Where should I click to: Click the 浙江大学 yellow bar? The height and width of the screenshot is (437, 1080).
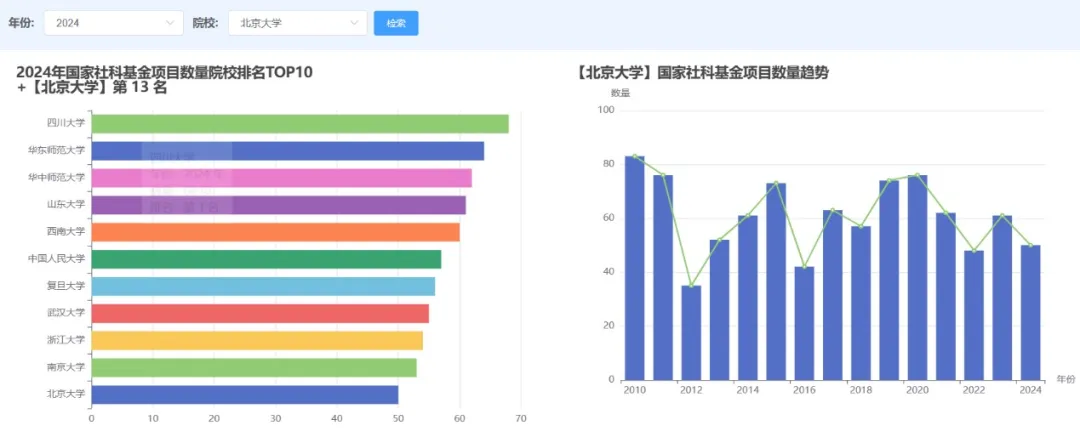(257, 340)
